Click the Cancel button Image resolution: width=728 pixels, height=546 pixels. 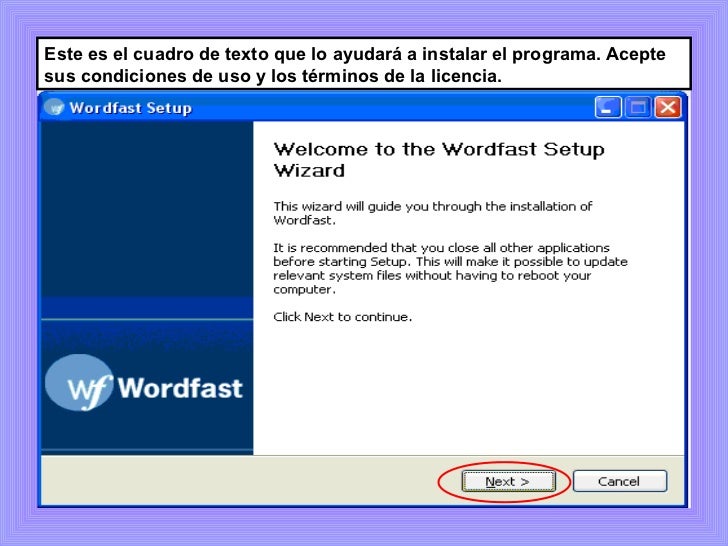coord(620,481)
